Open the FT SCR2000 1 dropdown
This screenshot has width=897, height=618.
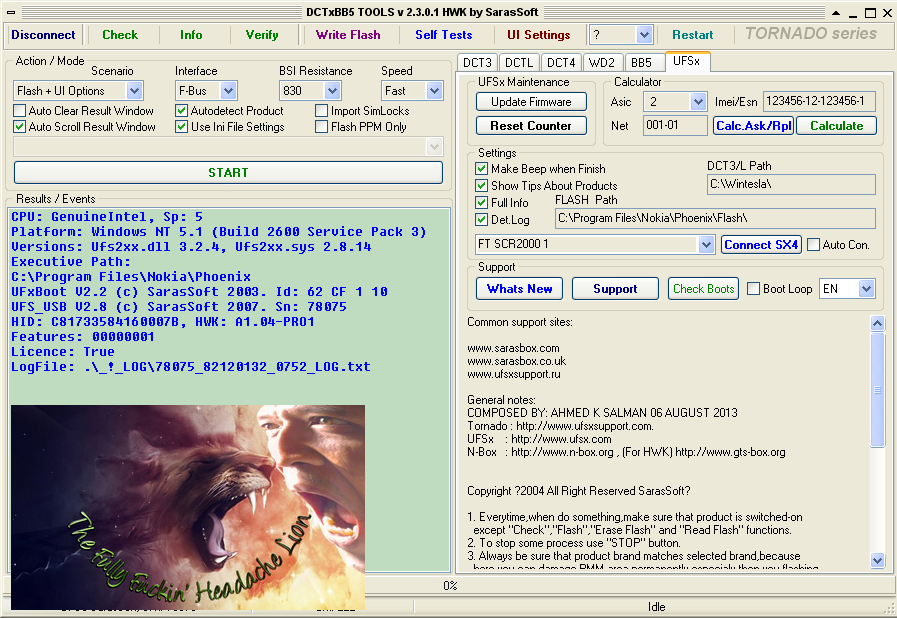click(706, 244)
